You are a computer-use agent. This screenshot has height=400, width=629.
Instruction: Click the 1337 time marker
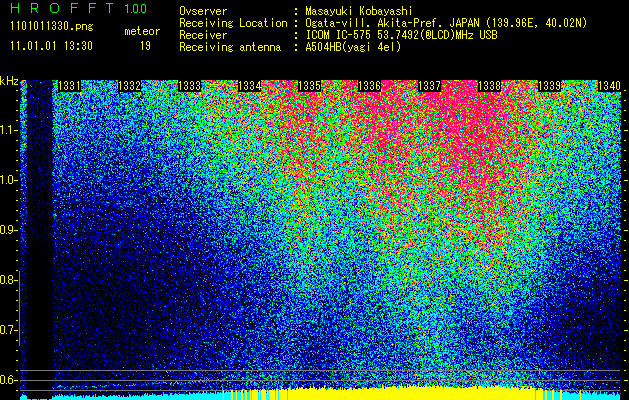[429, 86]
